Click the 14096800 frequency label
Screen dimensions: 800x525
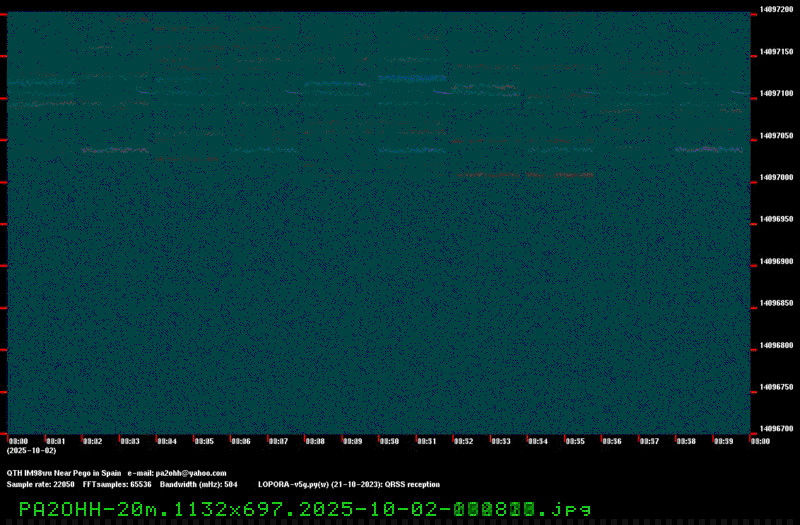pyautogui.click(x=777, y=345)
